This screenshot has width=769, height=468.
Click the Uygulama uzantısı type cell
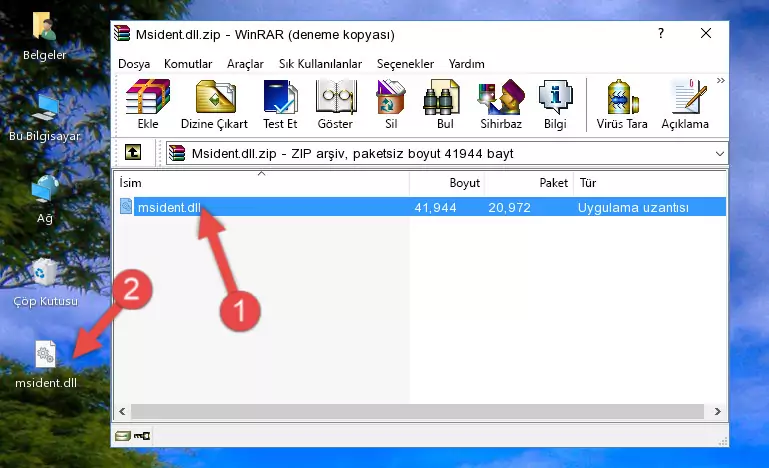click(x=633, y=208)
